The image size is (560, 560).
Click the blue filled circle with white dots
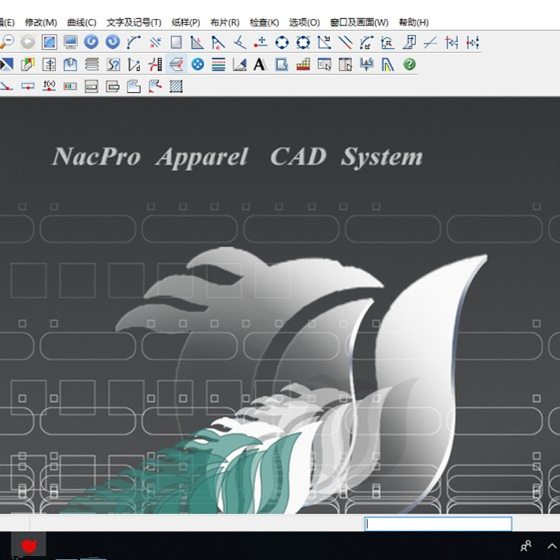point(198,65)
